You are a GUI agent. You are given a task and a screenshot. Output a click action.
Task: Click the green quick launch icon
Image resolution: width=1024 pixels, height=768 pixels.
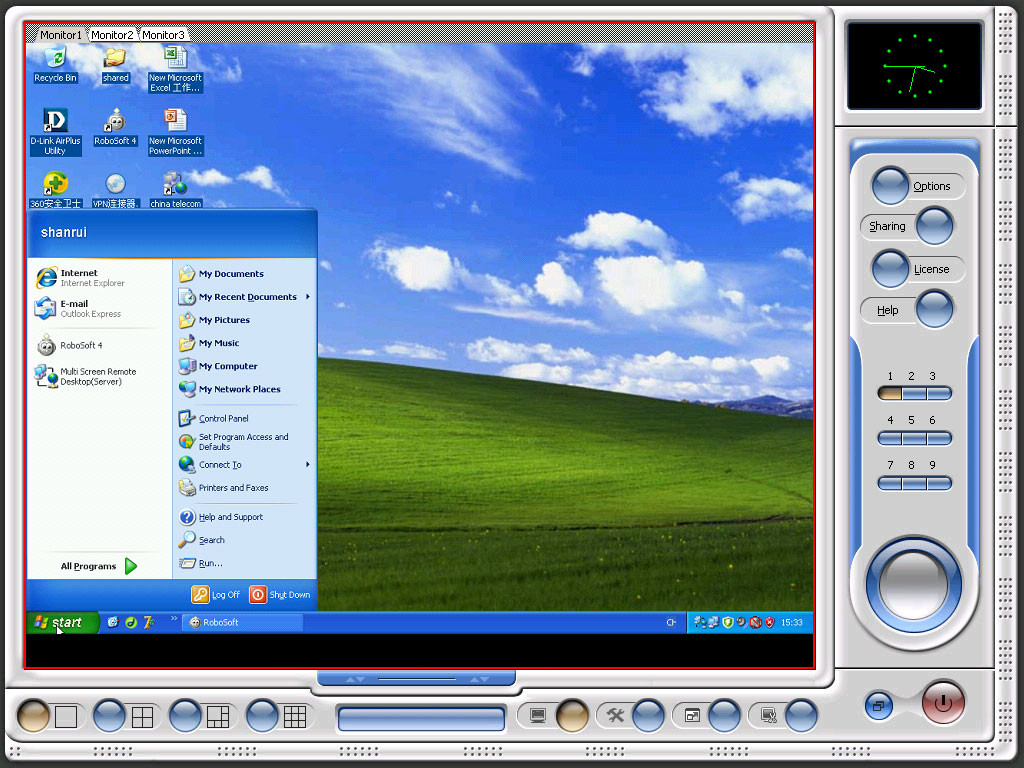tap(131, 622)
